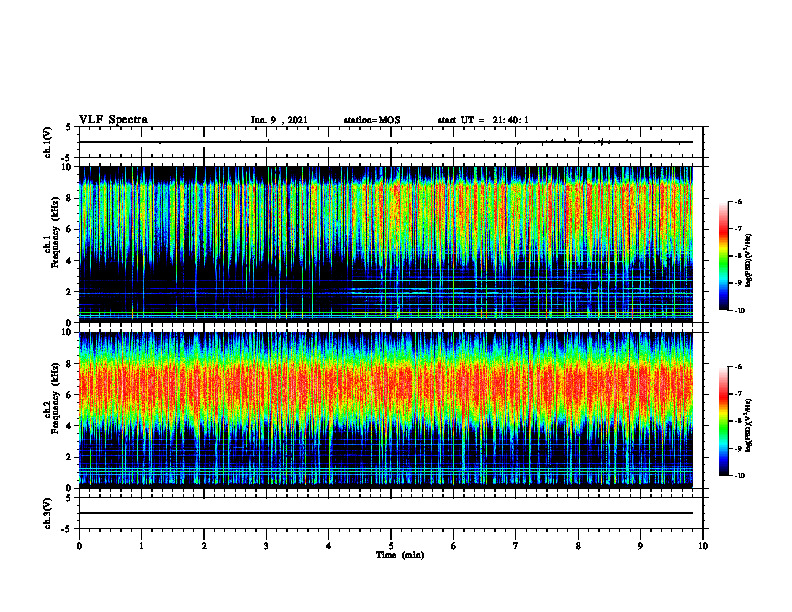The width and height of the screenshot is (792, 612).
Task: Click the "ch.3(V)" axis label
Action: click(48, 513)
